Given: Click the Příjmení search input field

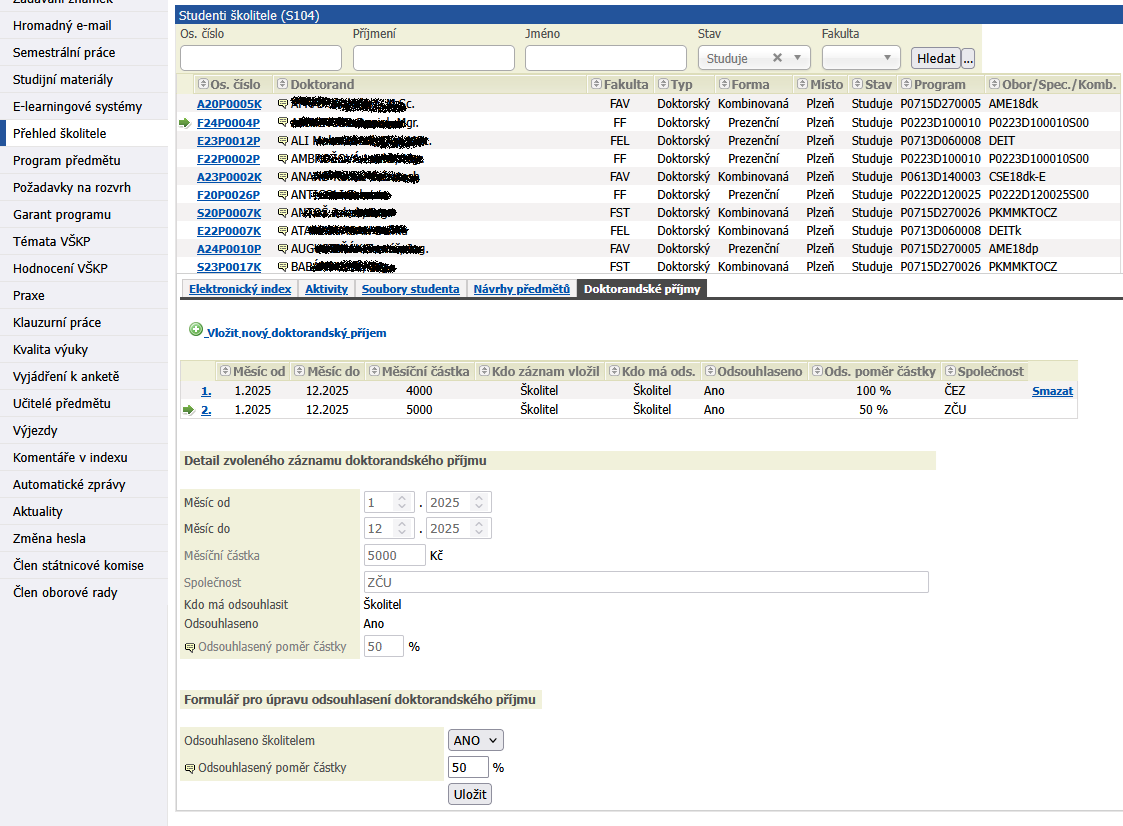Looking at the screenshot, I should [433, 58].
